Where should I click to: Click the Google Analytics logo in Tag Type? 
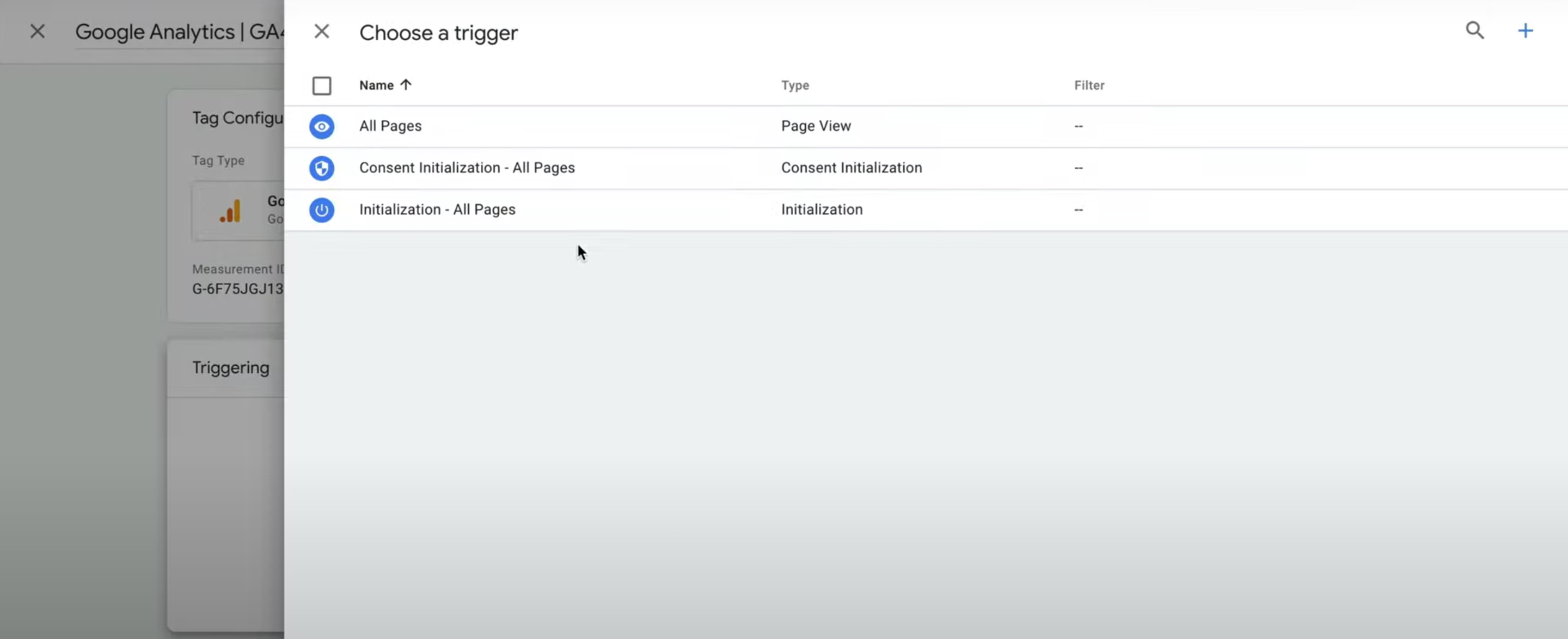coord(229,211)
